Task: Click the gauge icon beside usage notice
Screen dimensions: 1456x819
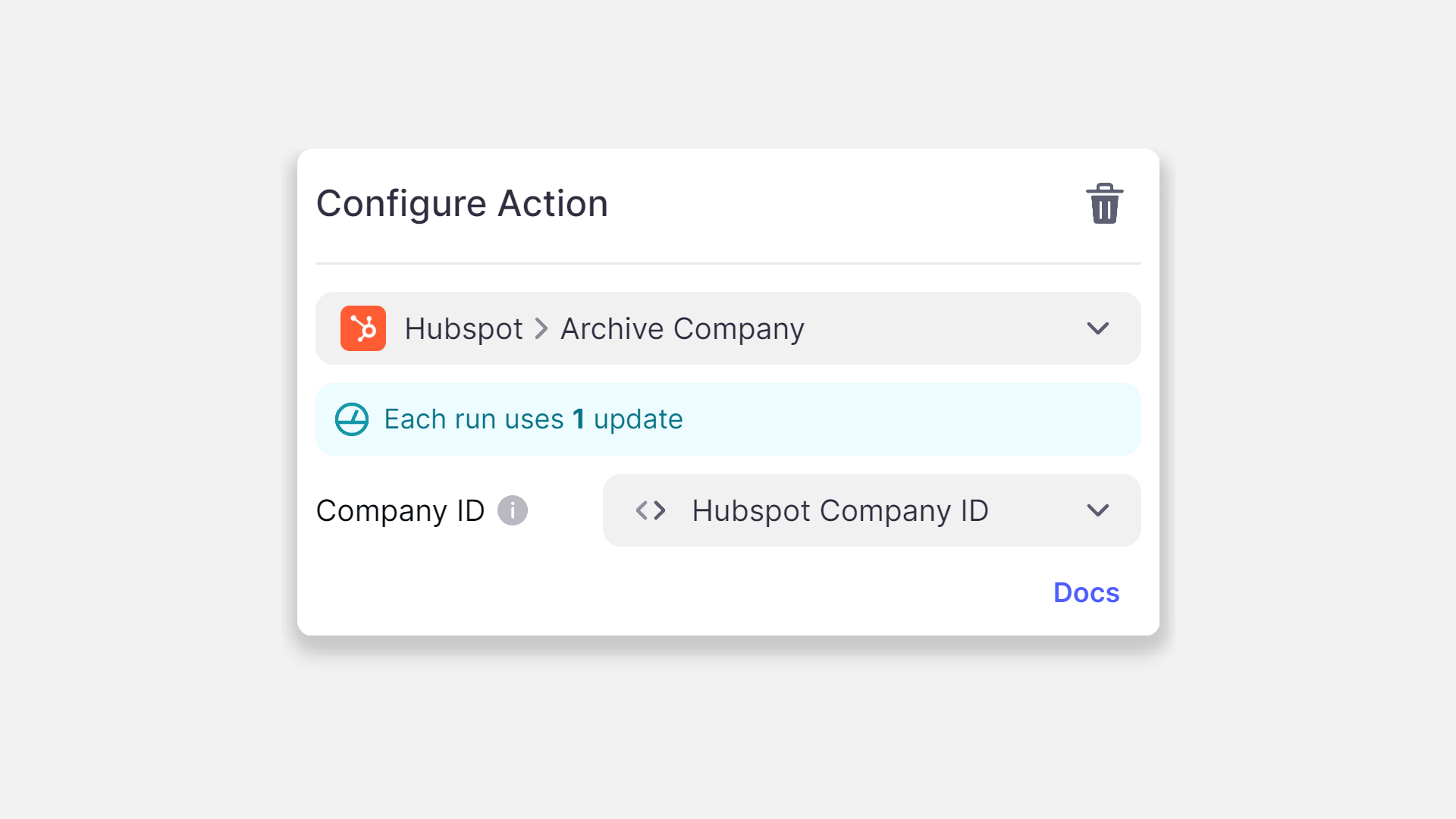Action: [352, 419]
